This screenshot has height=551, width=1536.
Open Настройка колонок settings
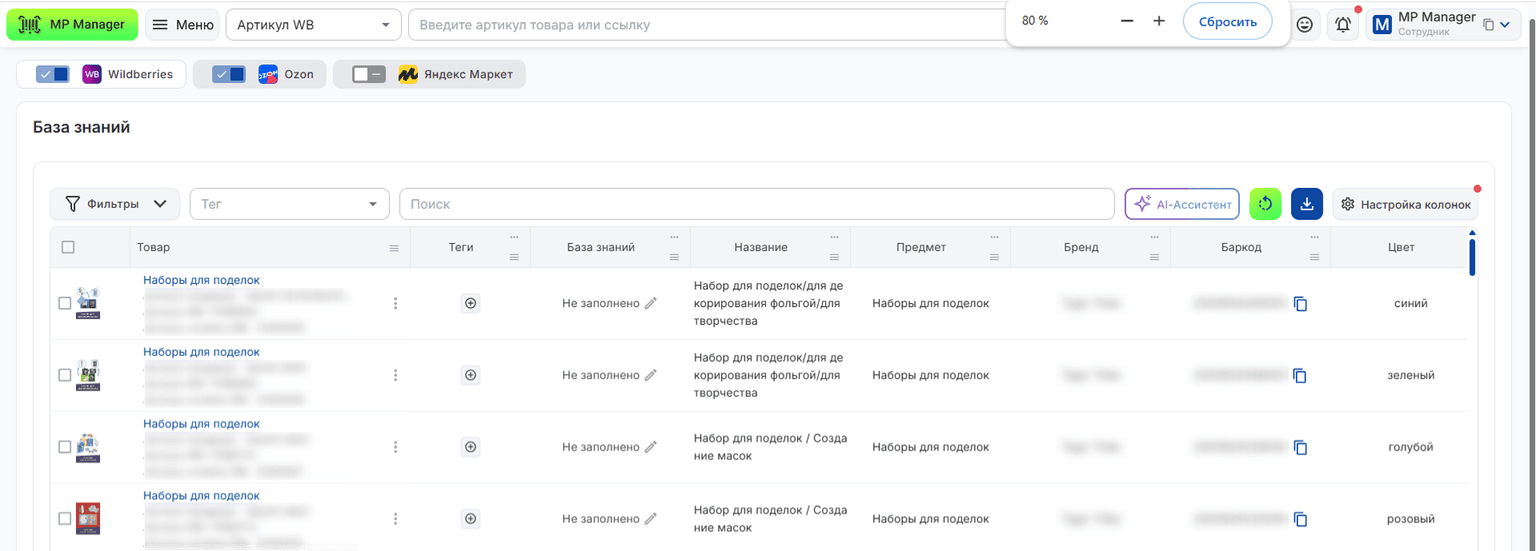click(1405, 204)
